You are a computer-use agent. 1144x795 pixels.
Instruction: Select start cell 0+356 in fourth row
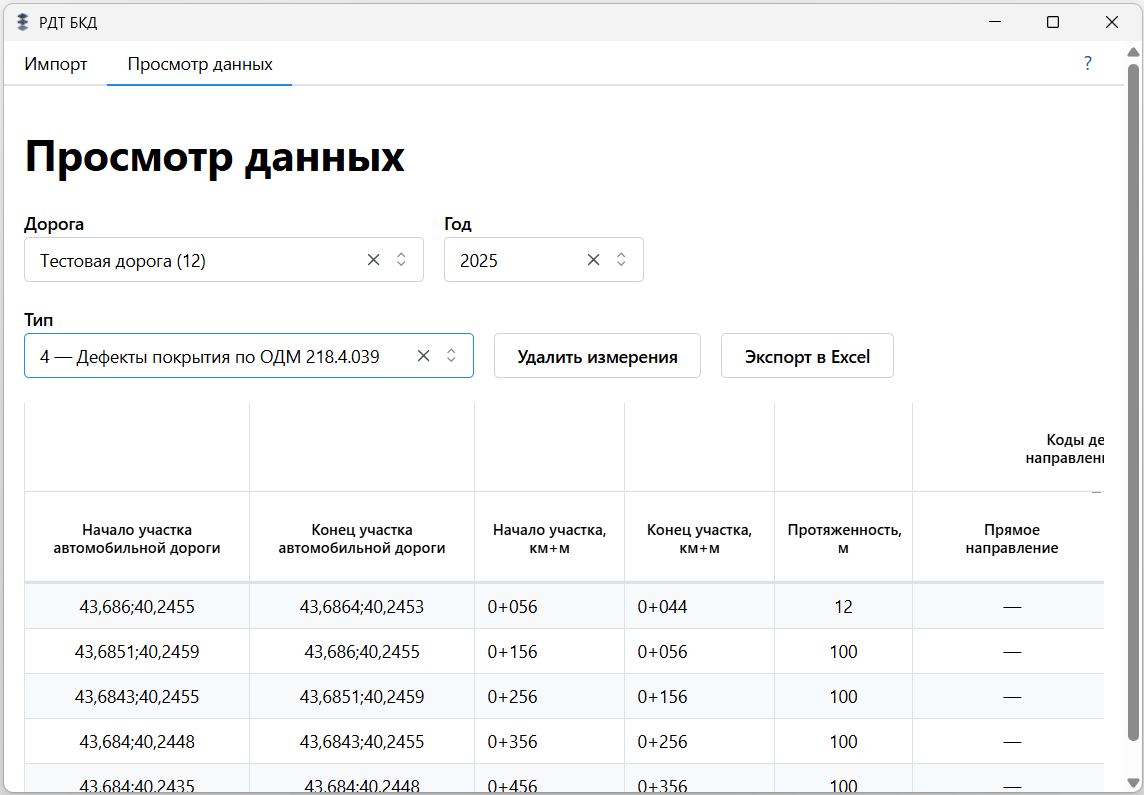(x=549, y=742)
